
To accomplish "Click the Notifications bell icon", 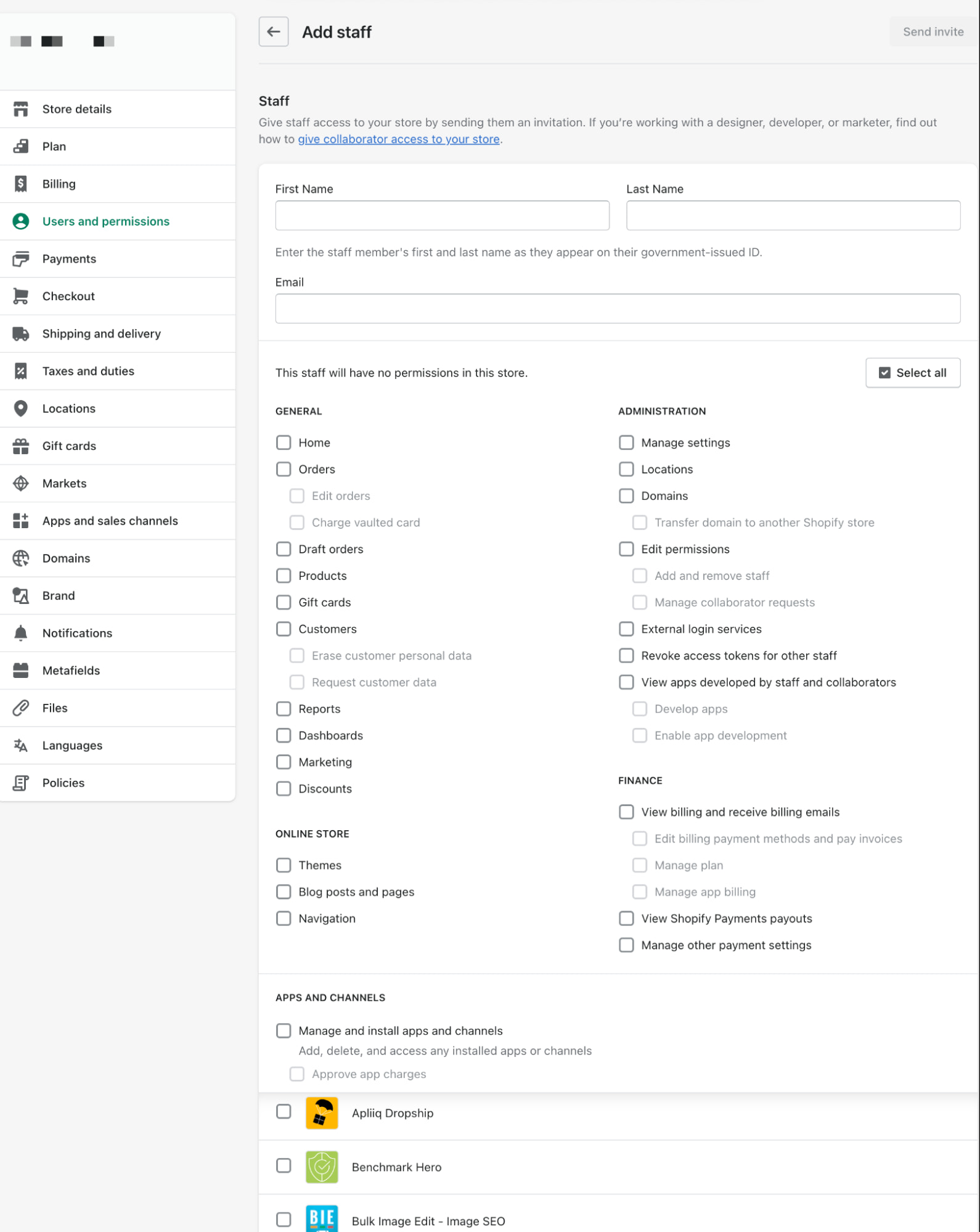I will [21, 633].
